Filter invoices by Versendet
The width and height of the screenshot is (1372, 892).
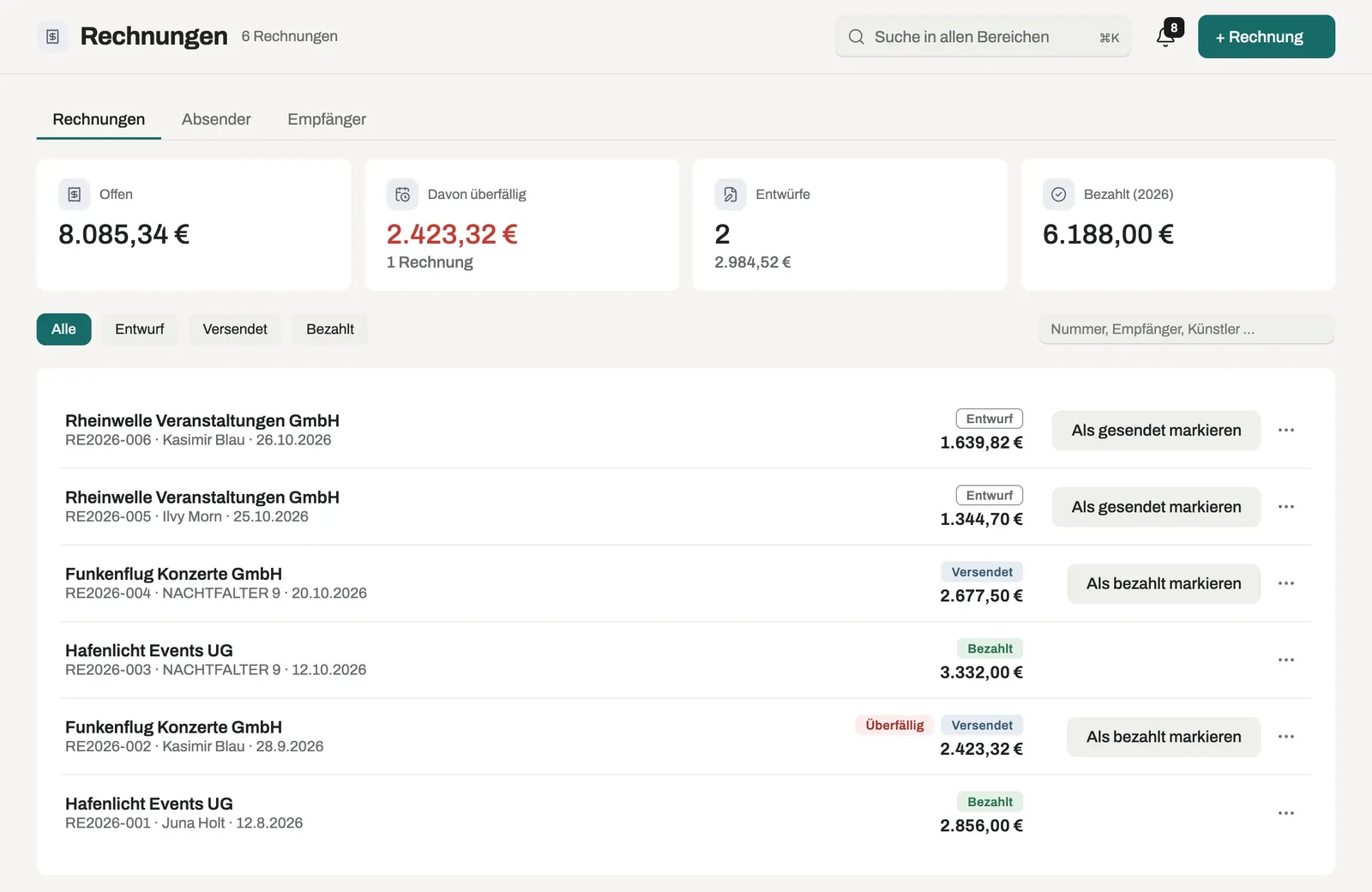tap(235, 329)
